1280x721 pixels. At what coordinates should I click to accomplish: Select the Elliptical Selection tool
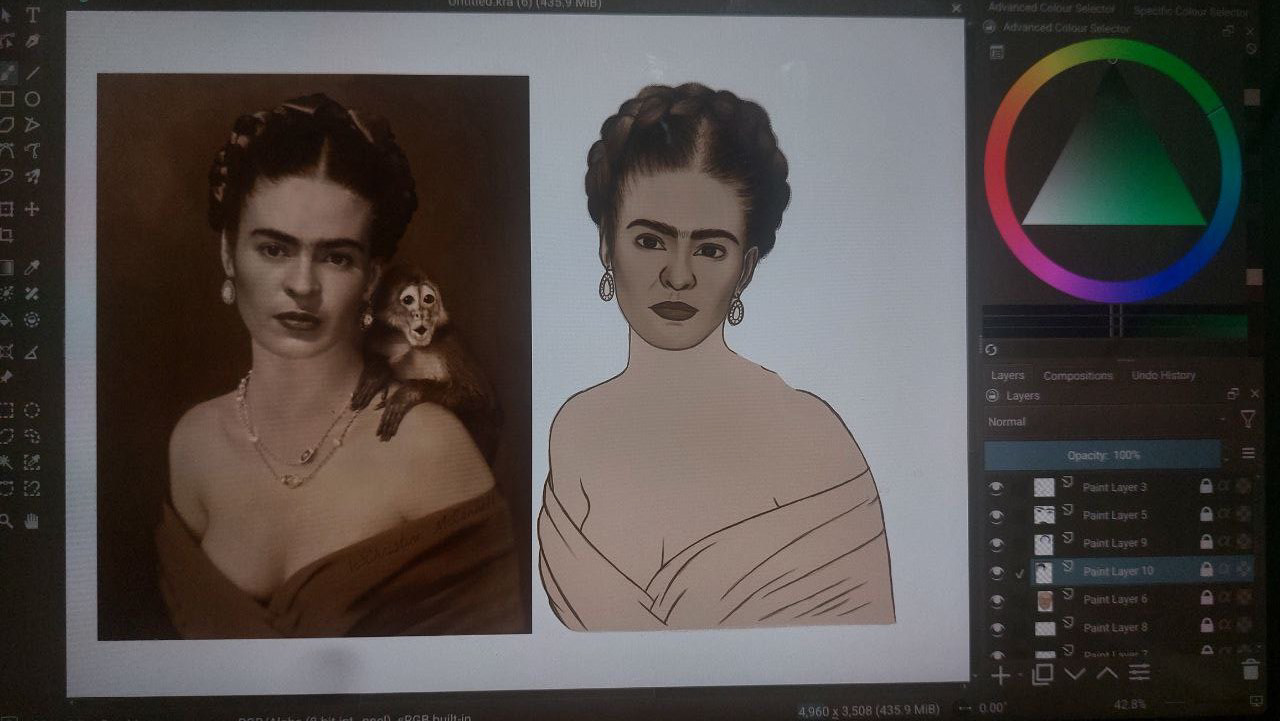click(x=33, y=410)
